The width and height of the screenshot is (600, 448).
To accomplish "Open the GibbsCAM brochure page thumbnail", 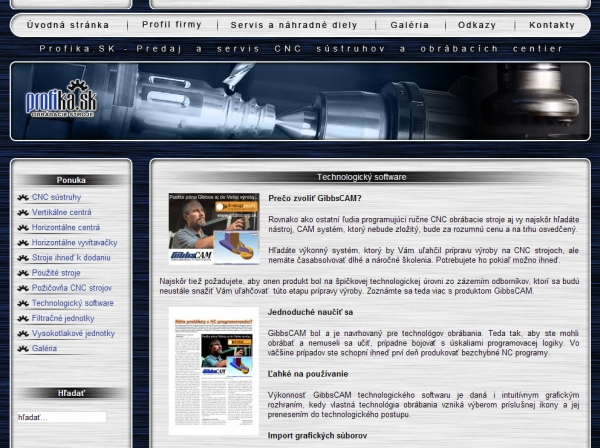I will [214, 371].
